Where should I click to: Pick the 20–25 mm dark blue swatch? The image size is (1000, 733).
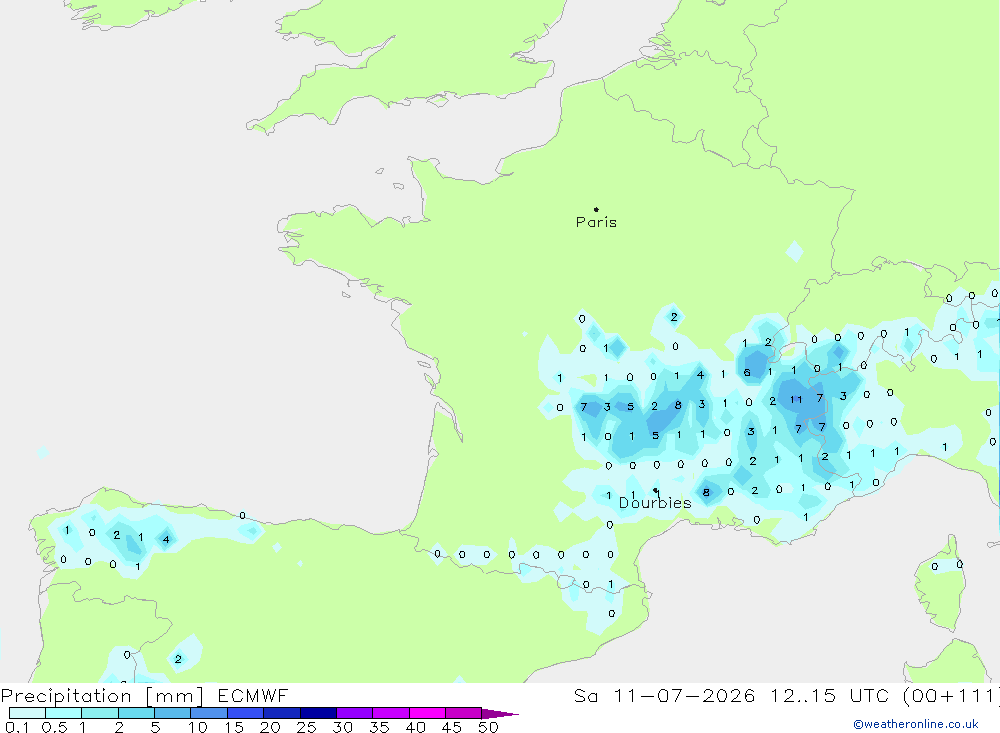[282, 713]
